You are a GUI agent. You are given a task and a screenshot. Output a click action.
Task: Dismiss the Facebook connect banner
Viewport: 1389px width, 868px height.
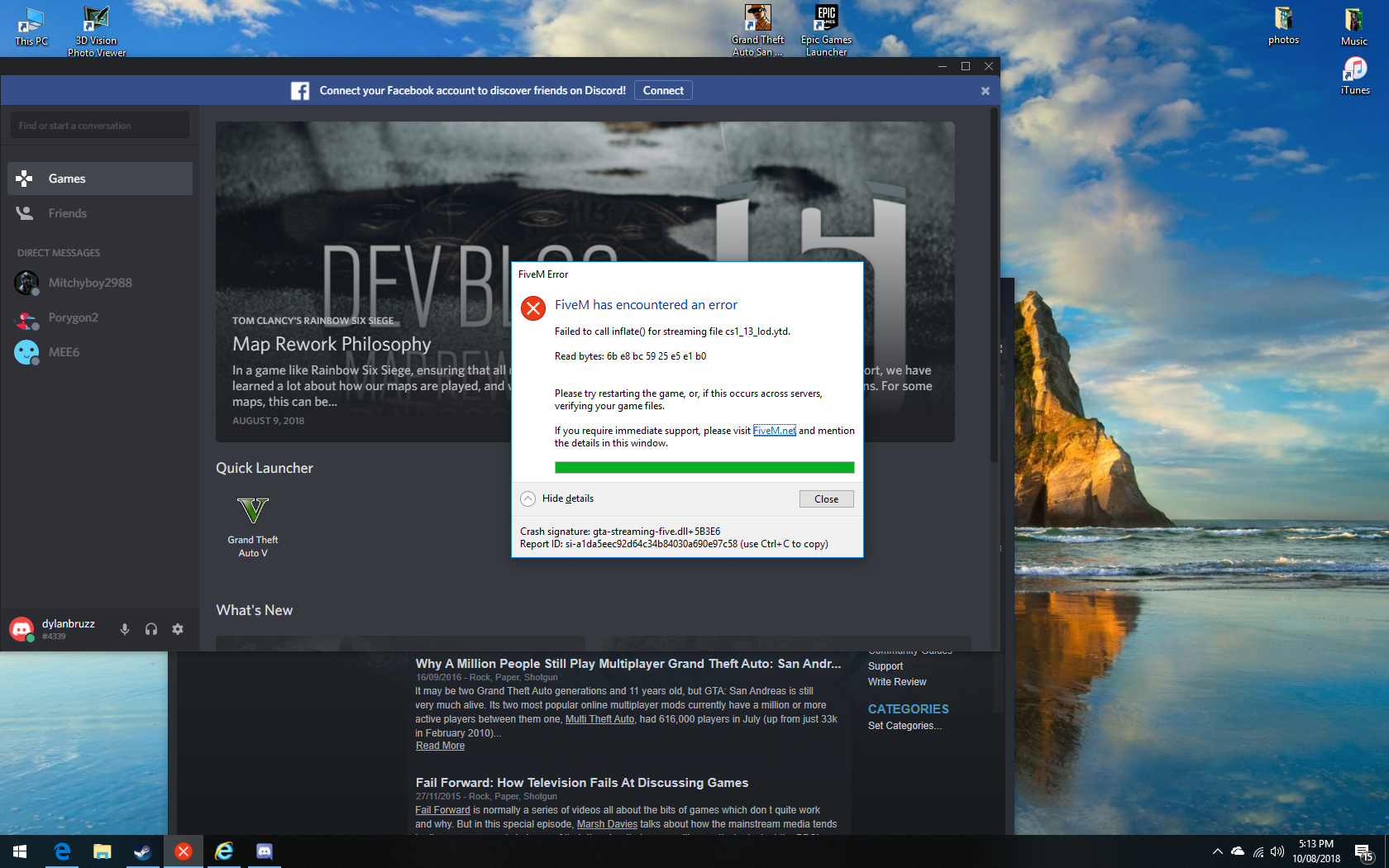[986, 91]
